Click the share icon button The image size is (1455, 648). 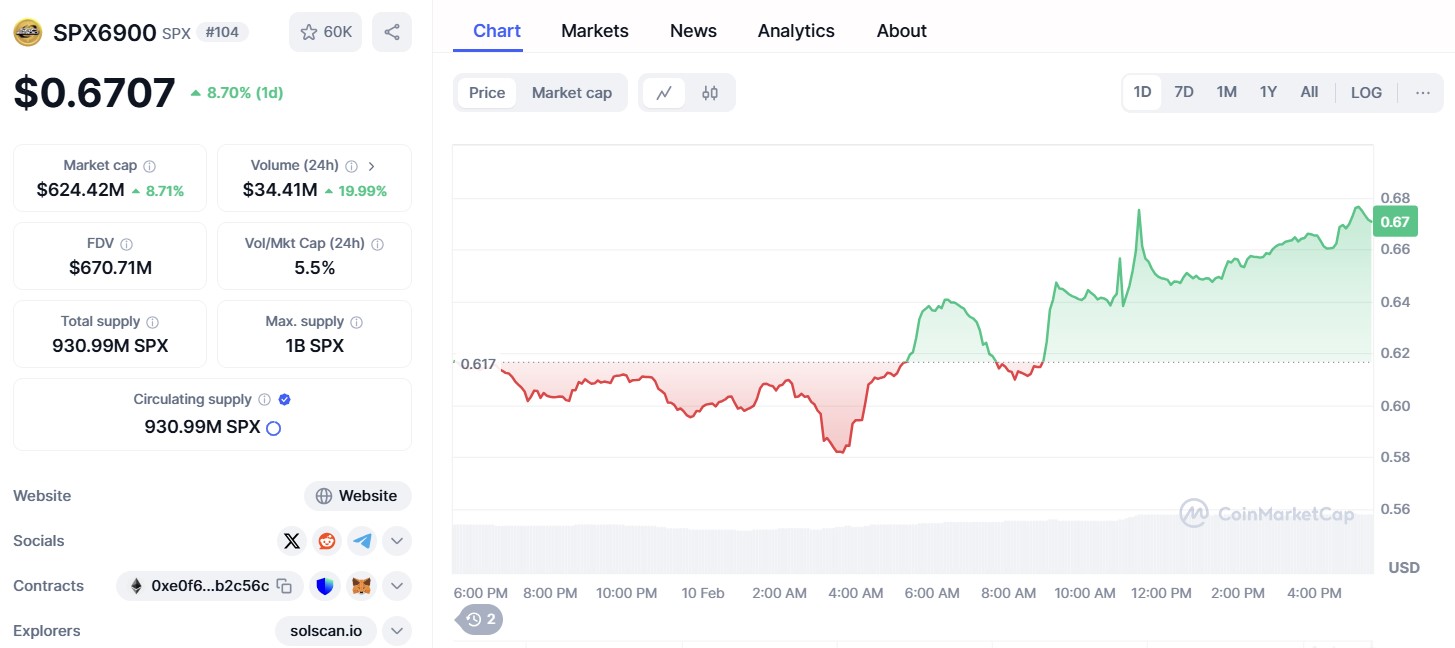(392, 32)
